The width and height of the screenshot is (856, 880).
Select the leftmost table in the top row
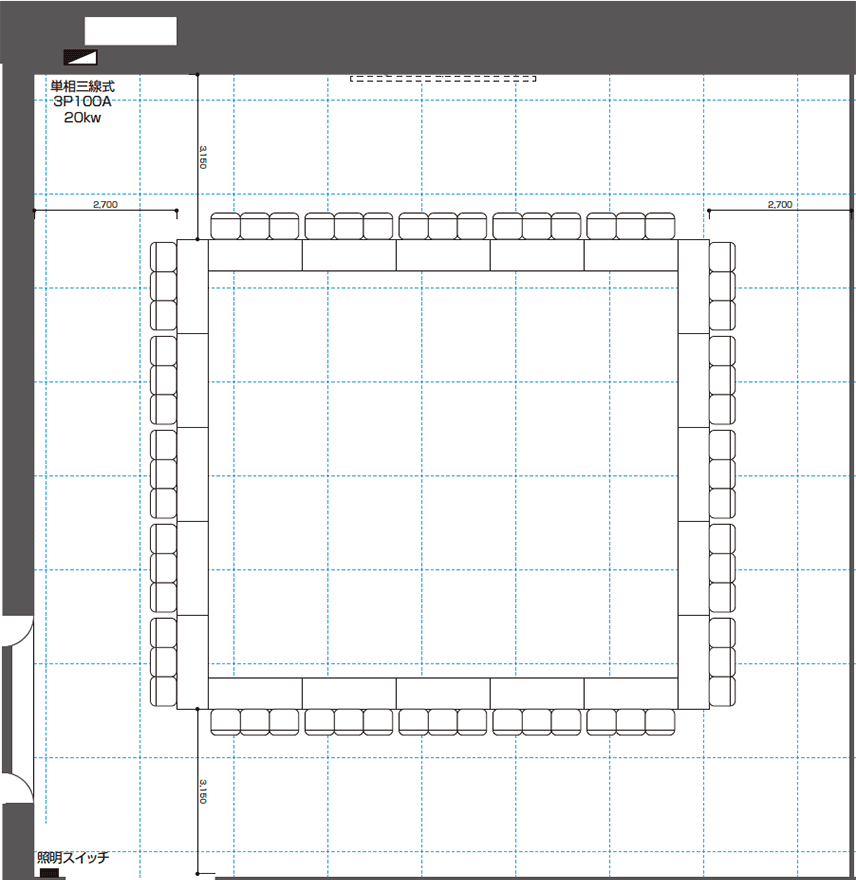[255, 256]
